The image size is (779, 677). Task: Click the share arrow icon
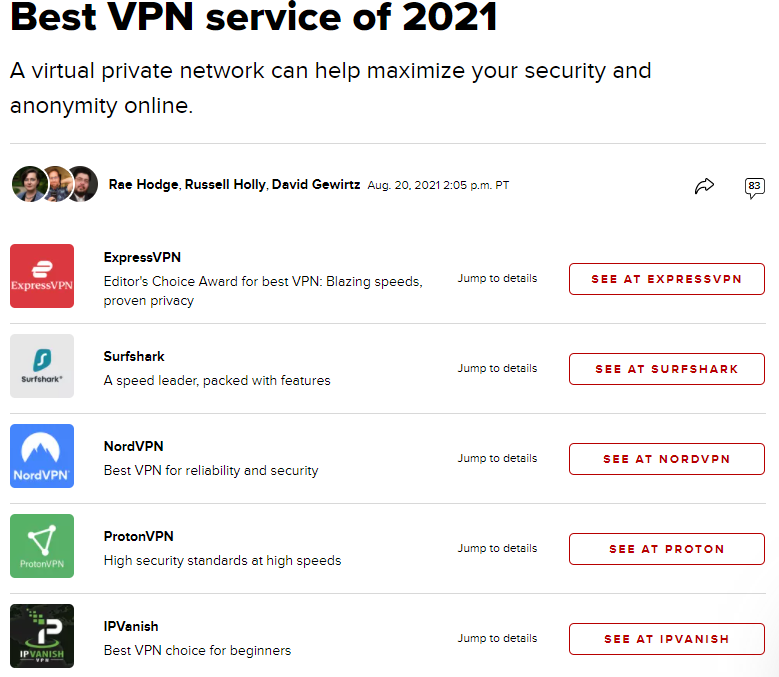pos(704,185)
